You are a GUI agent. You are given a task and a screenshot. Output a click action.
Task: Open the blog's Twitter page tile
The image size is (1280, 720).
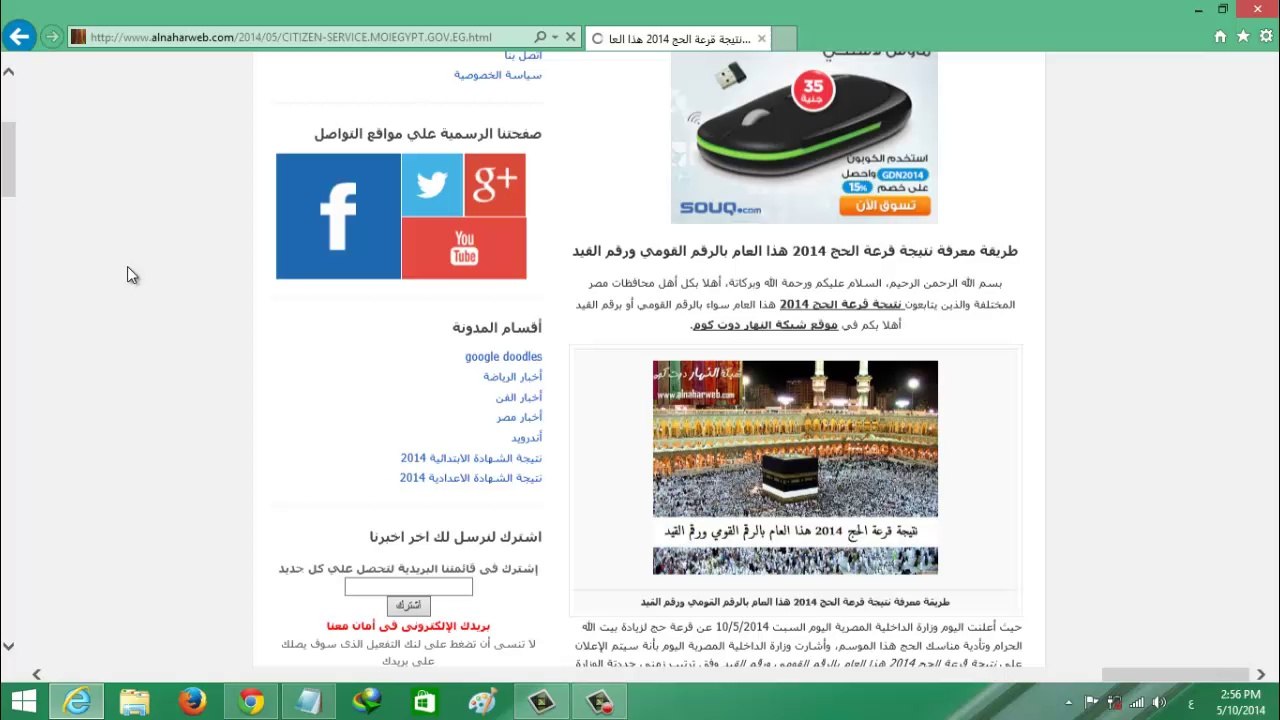pos(432,185)
